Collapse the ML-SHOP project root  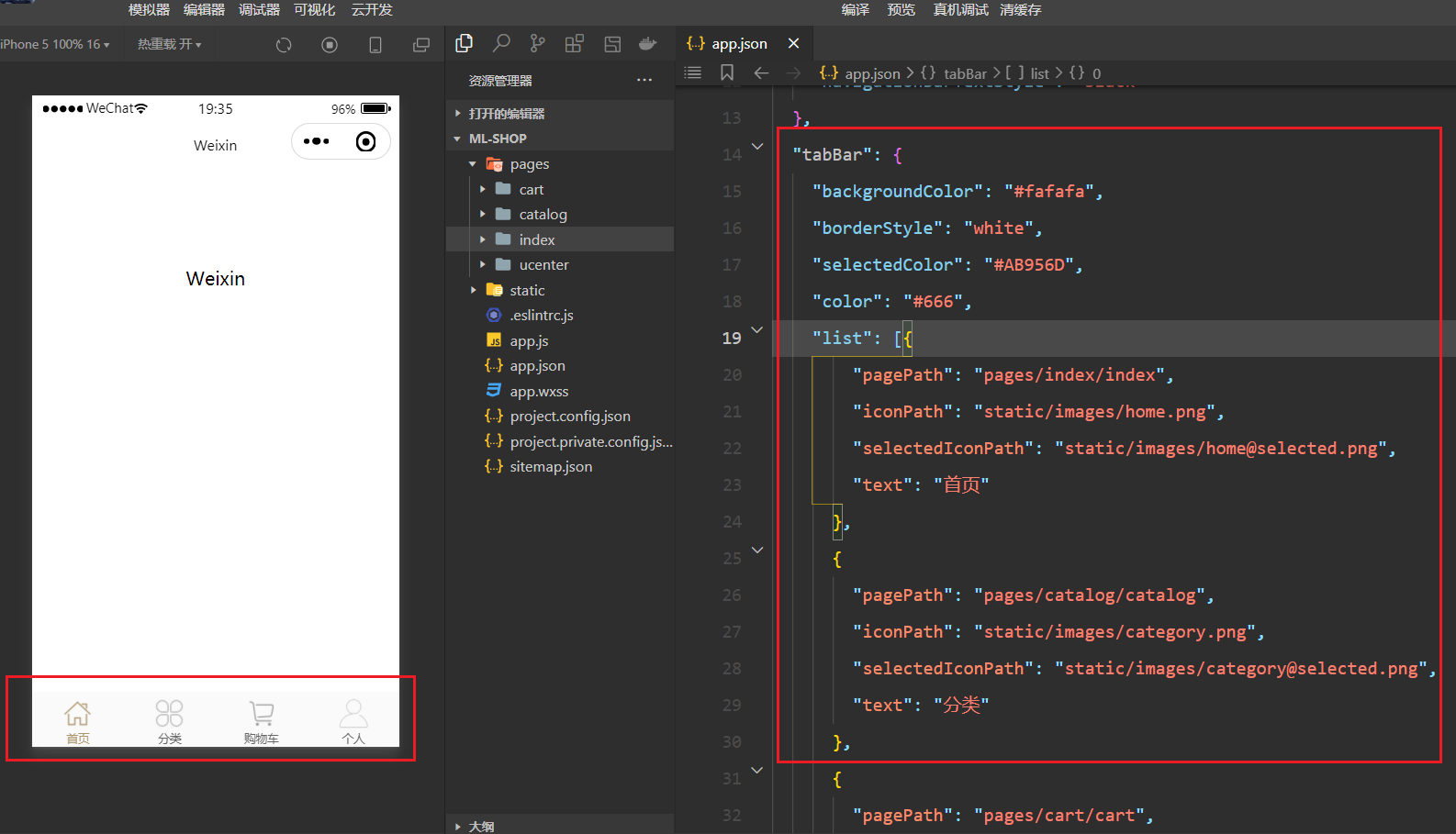click(x=560, y=139)
